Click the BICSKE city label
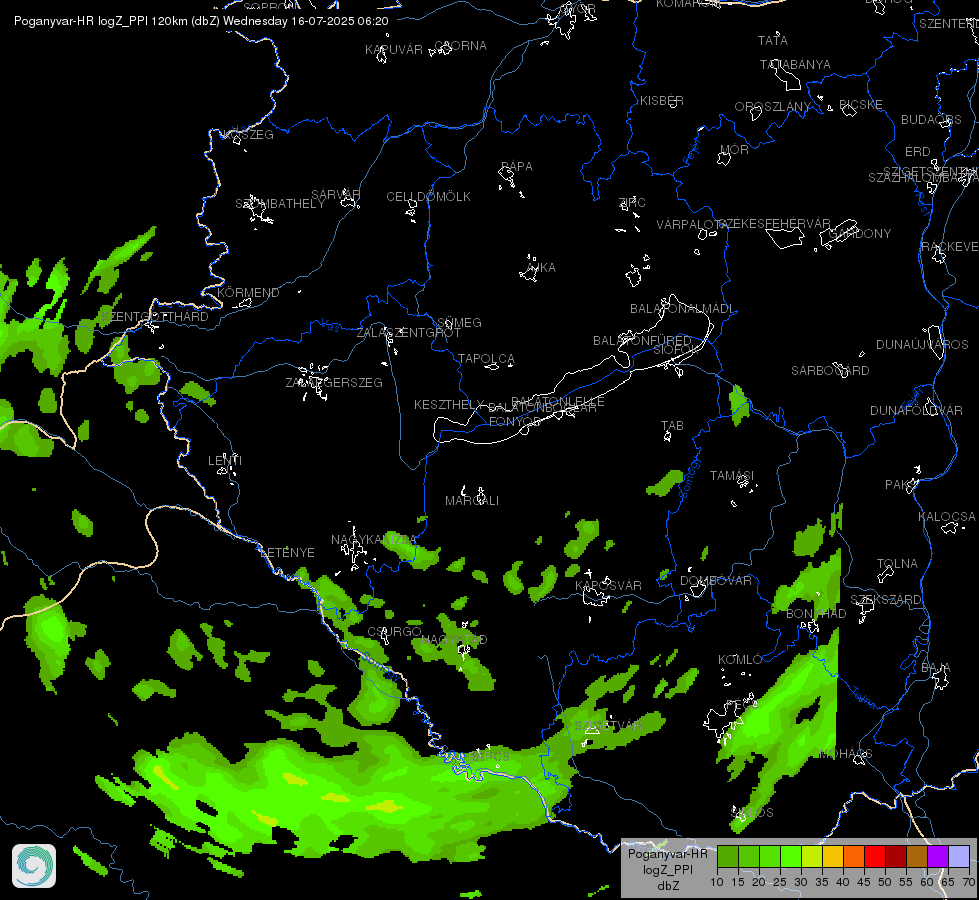Screen dimensions: 979x900 [x=861, y=105]
